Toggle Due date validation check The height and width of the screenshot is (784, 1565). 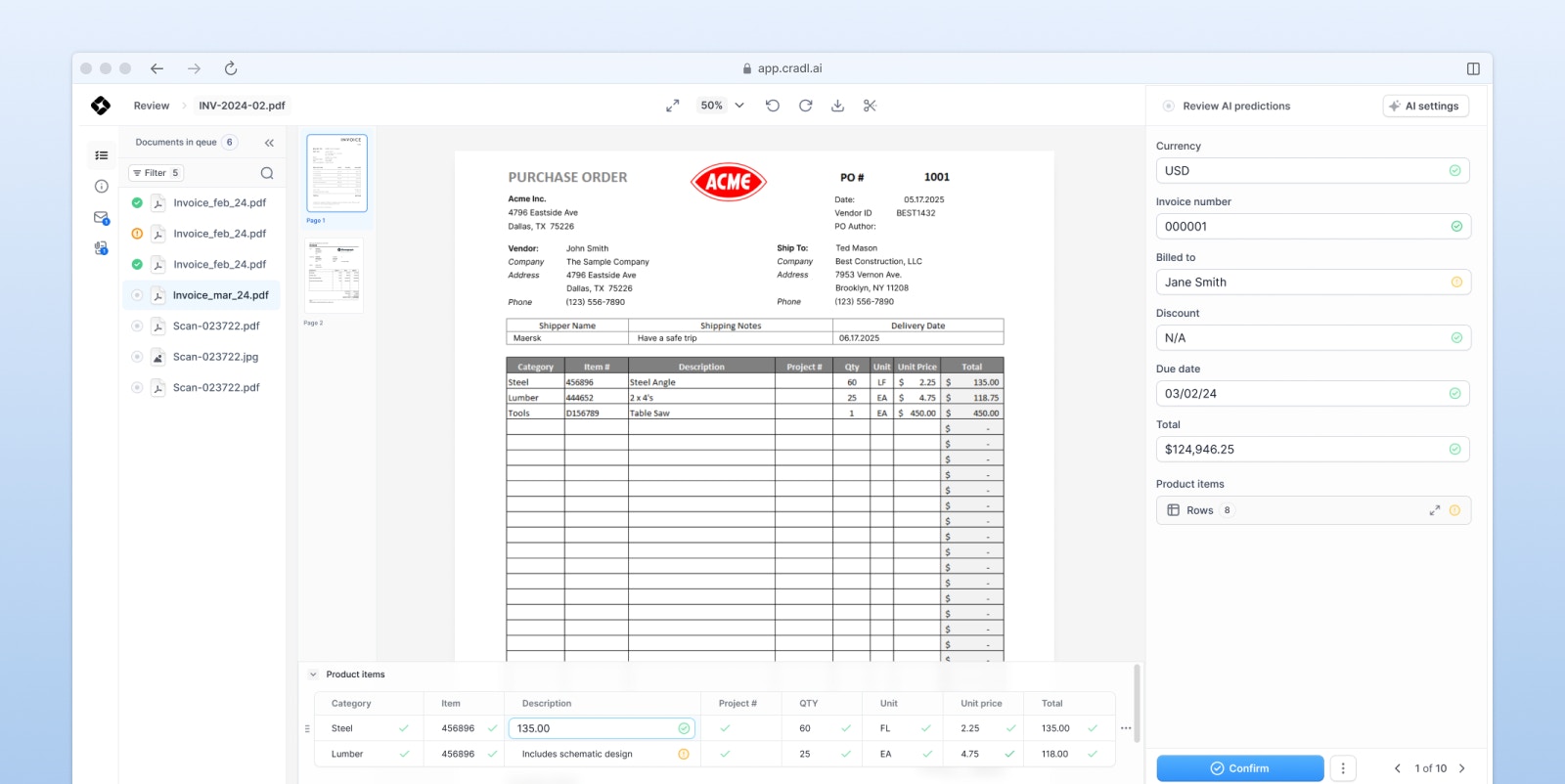1455,394
